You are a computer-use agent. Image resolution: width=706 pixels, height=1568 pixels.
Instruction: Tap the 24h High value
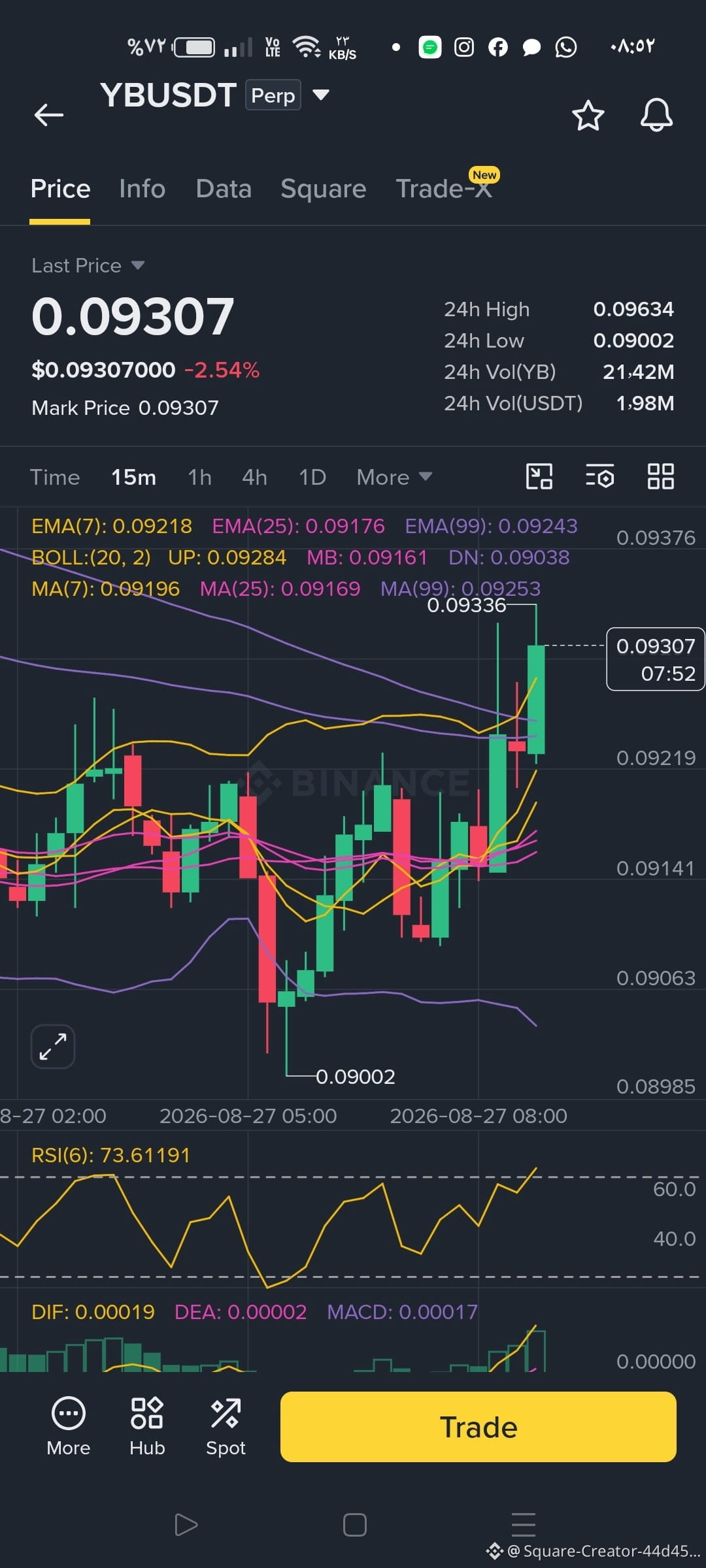coord(633,308)
